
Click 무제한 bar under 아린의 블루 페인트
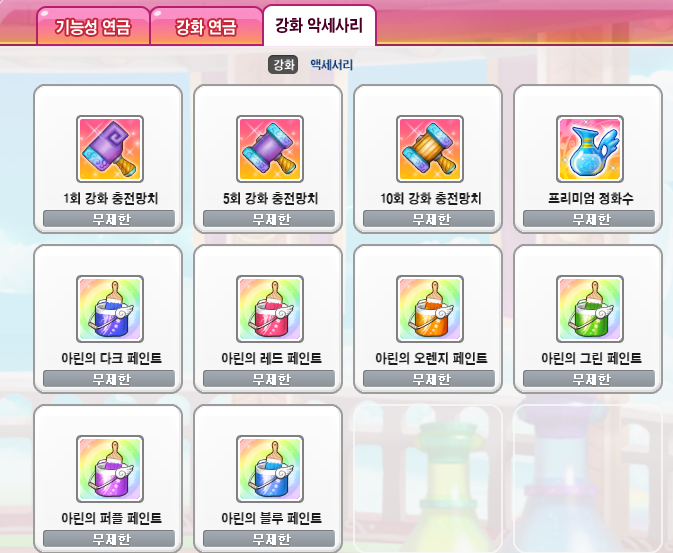coord(269,538)
